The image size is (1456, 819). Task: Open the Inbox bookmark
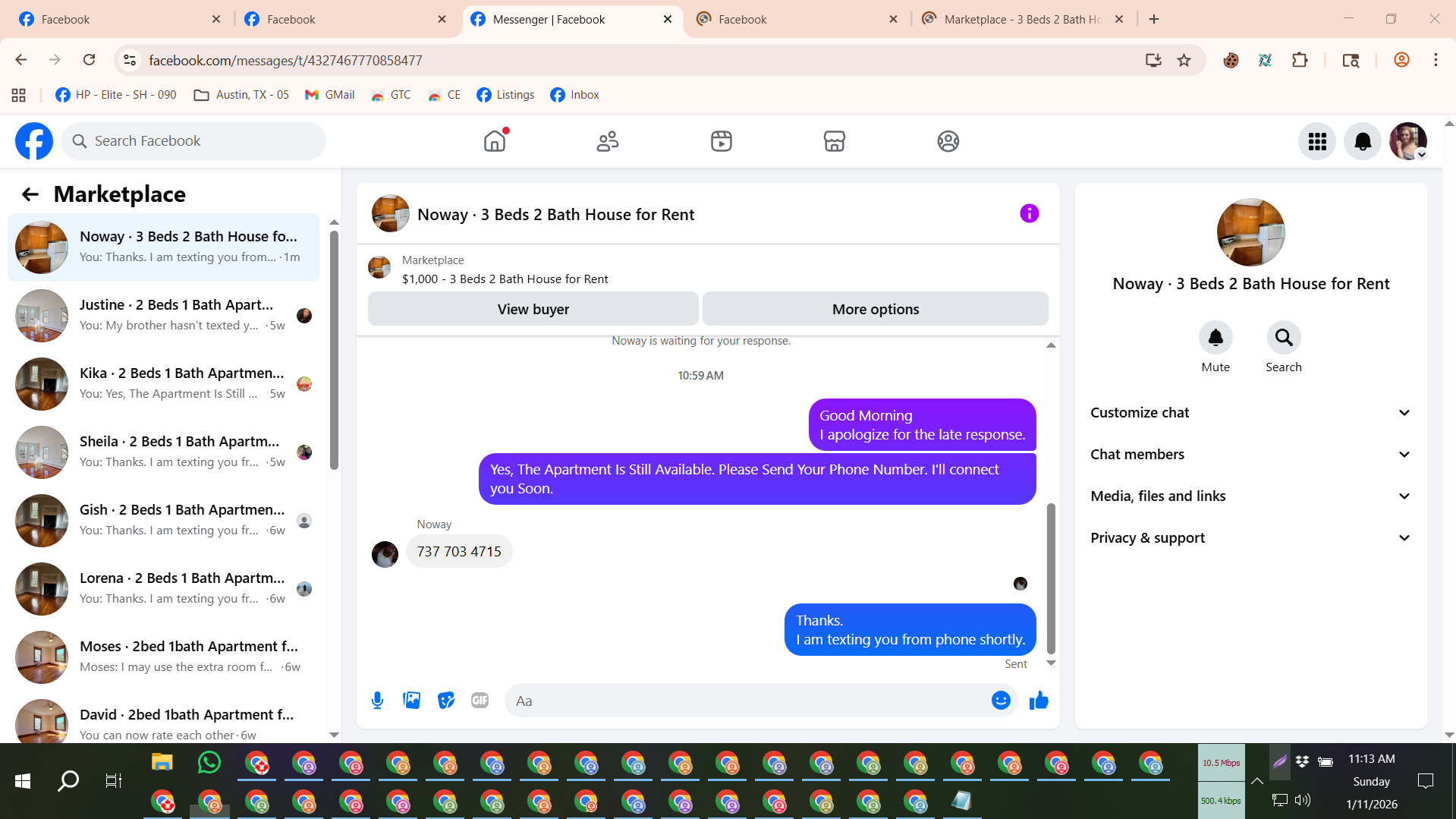(574, 95)
